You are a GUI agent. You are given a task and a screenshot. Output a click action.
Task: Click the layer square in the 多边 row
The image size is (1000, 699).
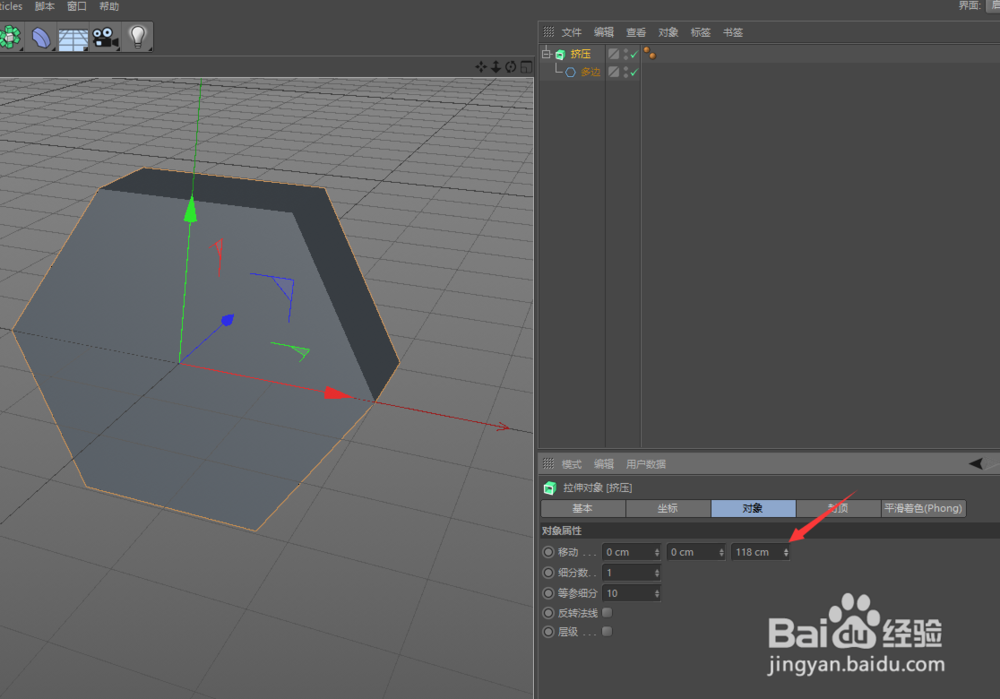(x=614, y=72)
